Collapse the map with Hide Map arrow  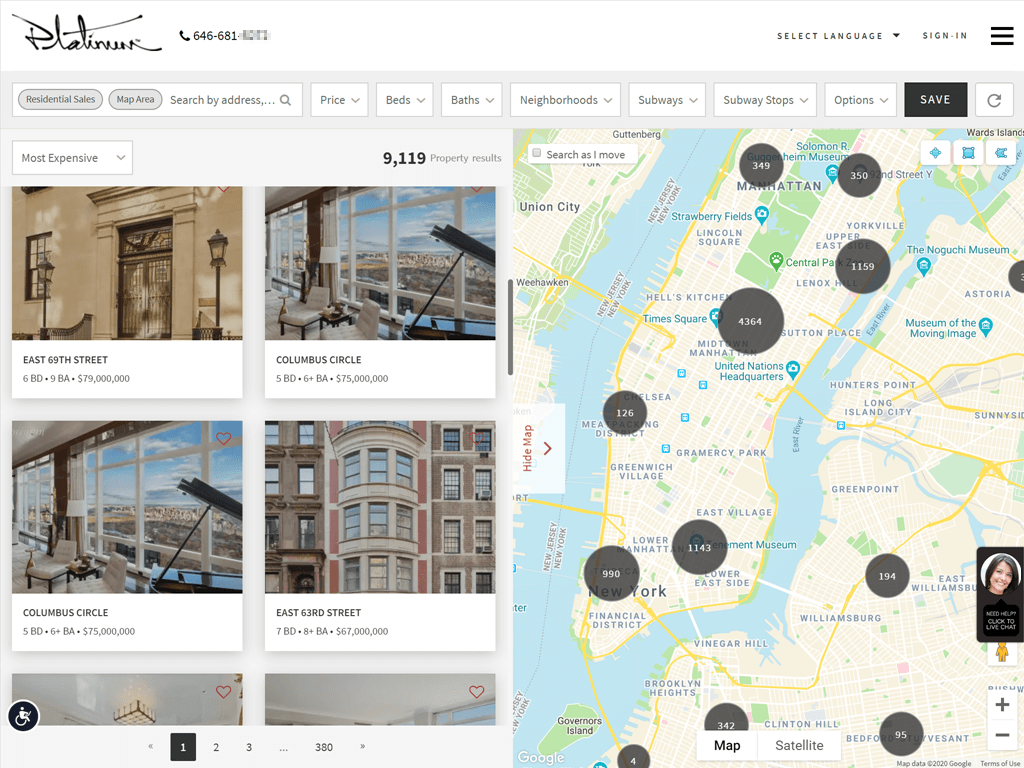click(x=547, y=449)
